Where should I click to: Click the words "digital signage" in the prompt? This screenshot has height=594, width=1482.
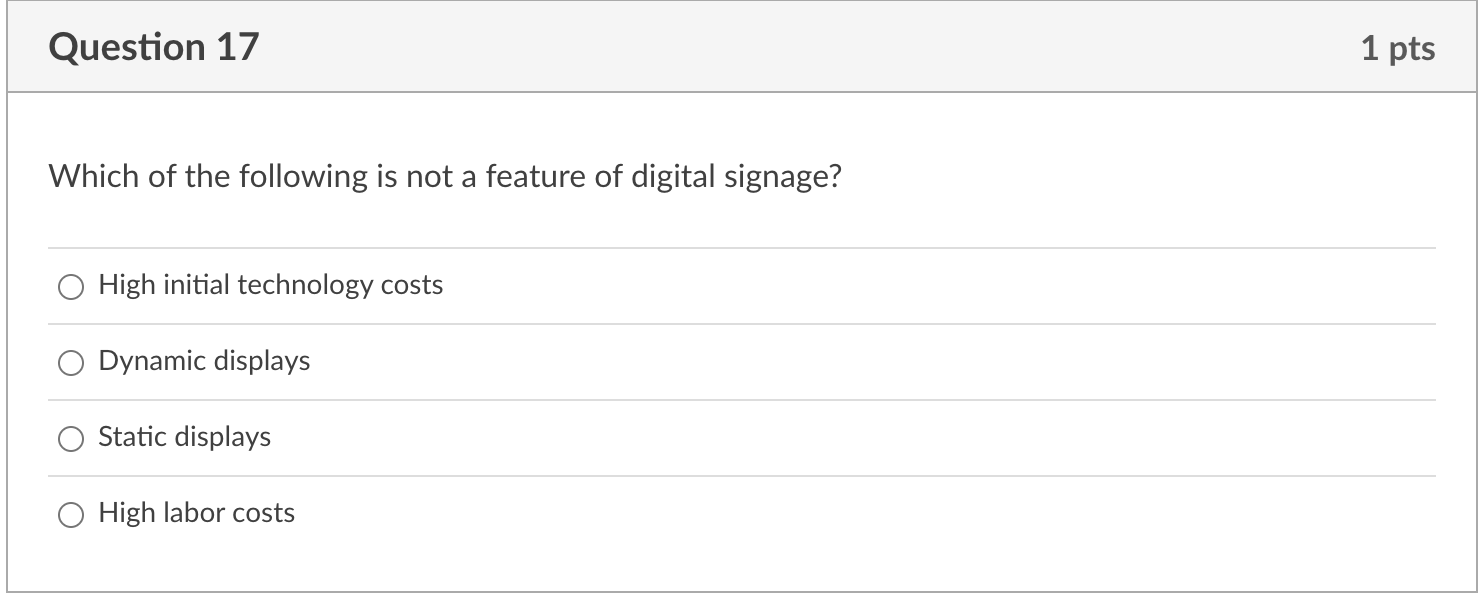tap(736, 177)
